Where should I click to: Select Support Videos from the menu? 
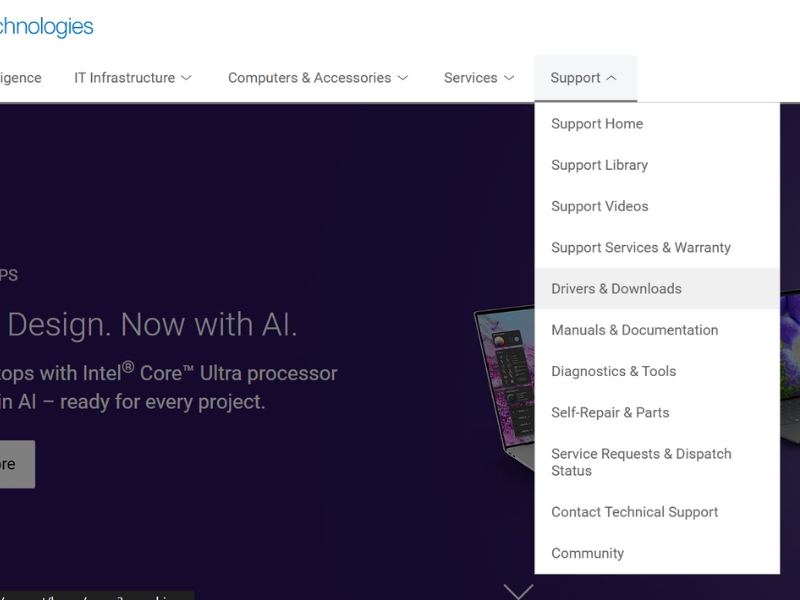pyautogui.click(x=599, y=206)
